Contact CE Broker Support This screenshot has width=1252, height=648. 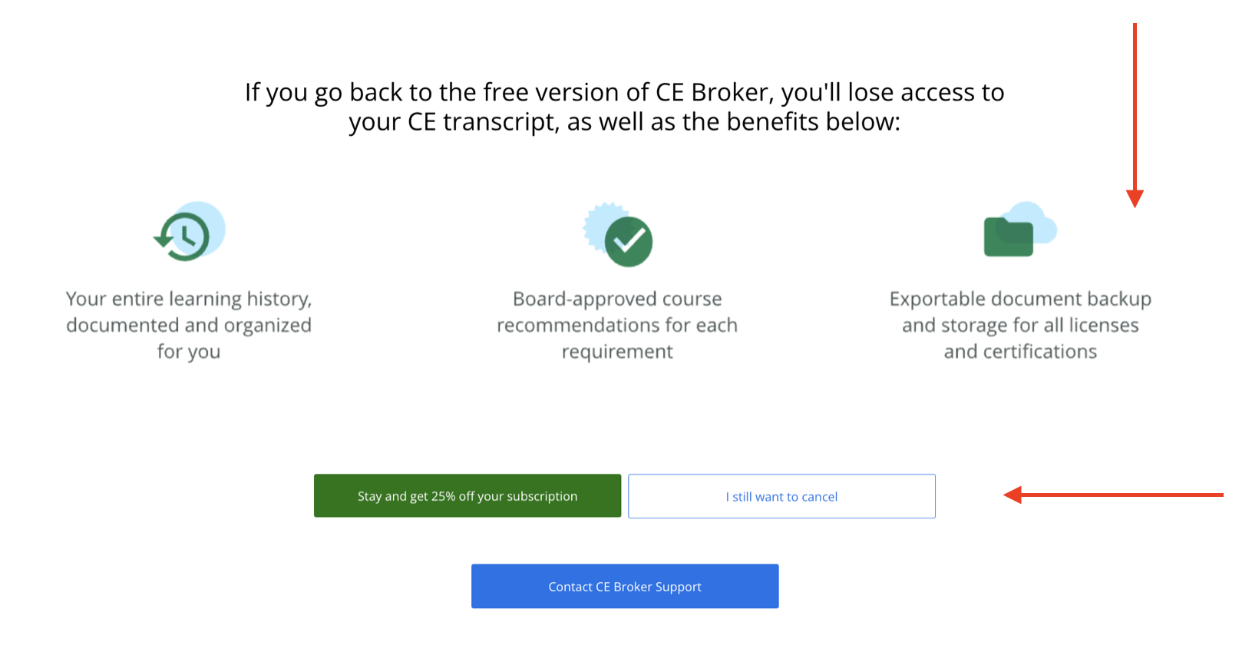(x=625, y=586)
